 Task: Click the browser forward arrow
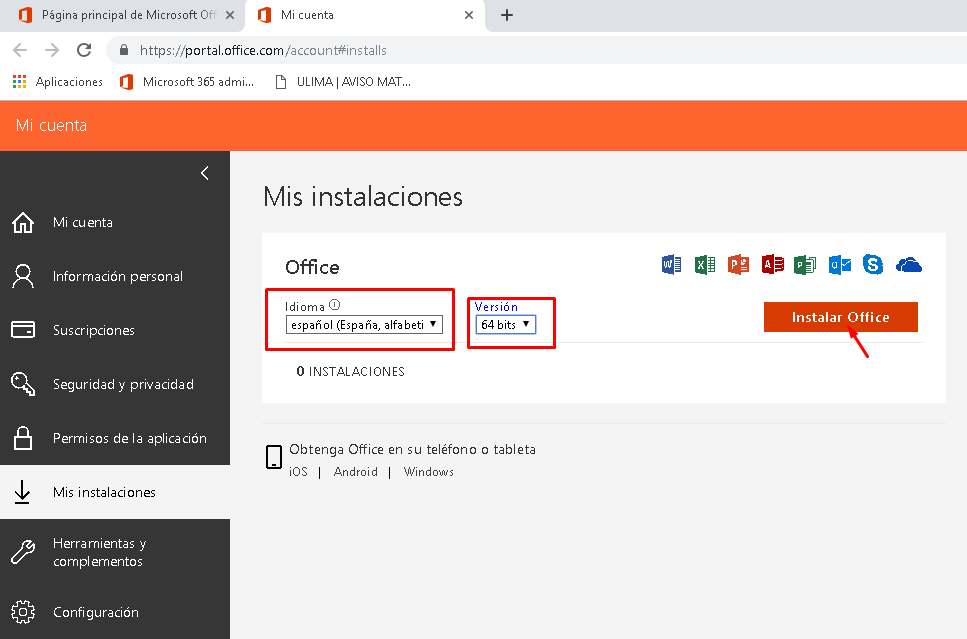click(52, 50)
